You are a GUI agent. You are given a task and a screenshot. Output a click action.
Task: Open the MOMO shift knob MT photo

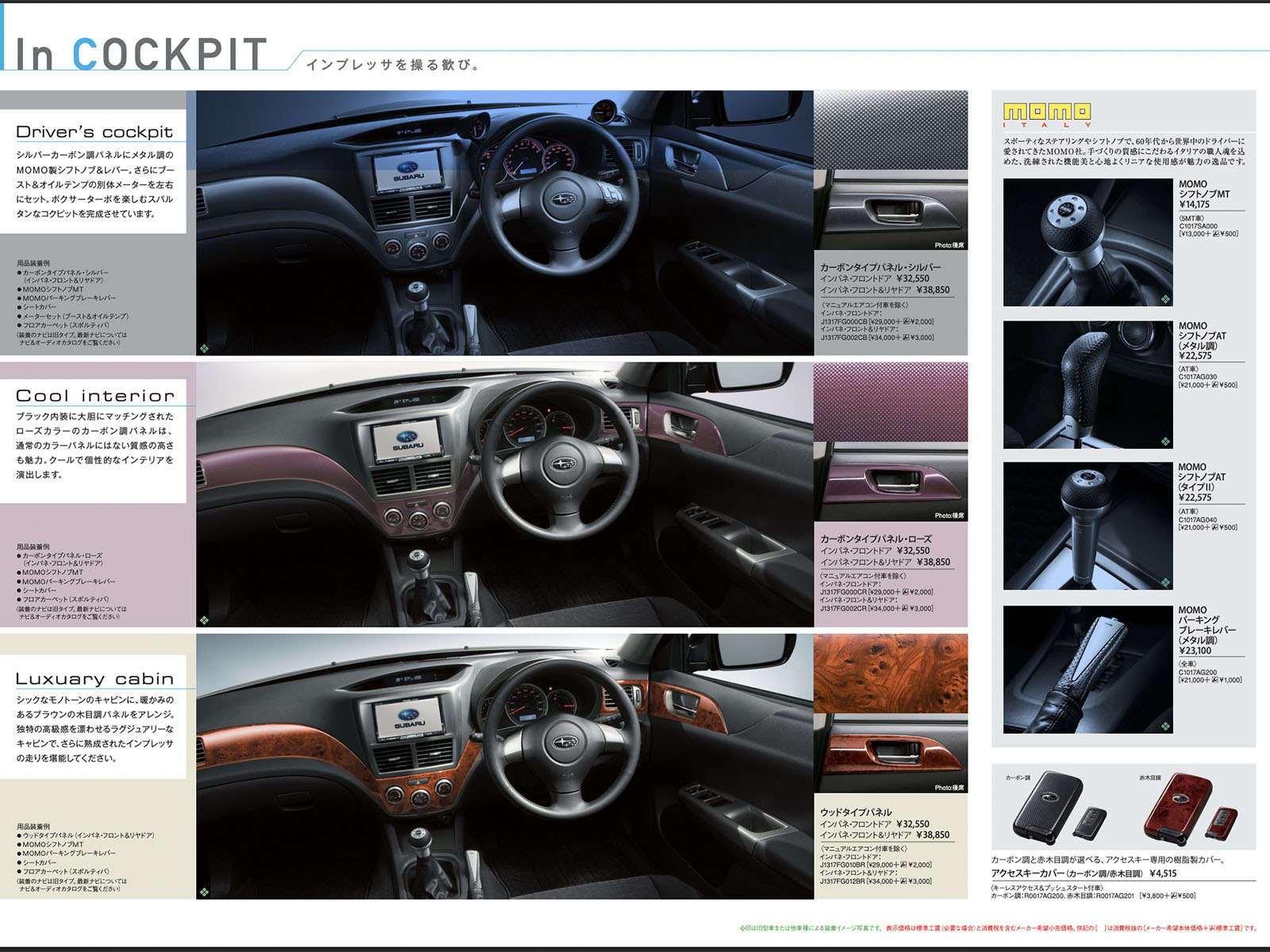point(1087,242)
